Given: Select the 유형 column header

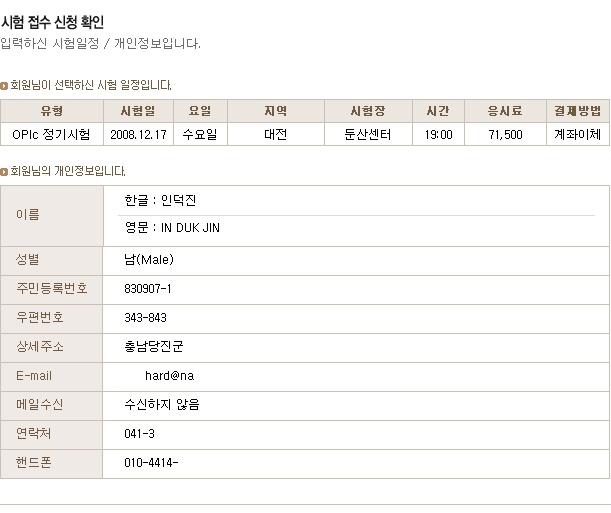Looking at the screenshot, I should coord(52,111).
